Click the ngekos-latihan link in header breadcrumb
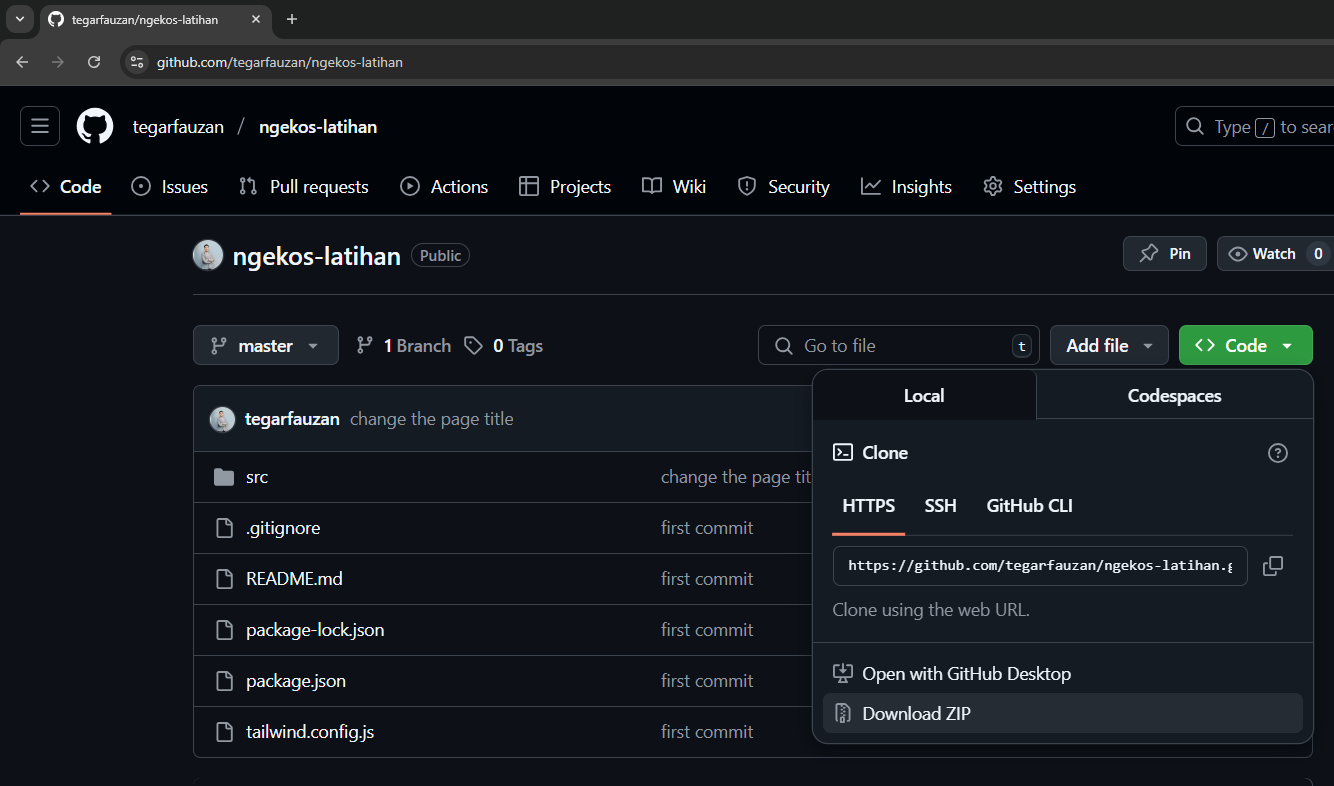Image resolution: width=1334 pixels, height=786 pixels. (318, 127)
